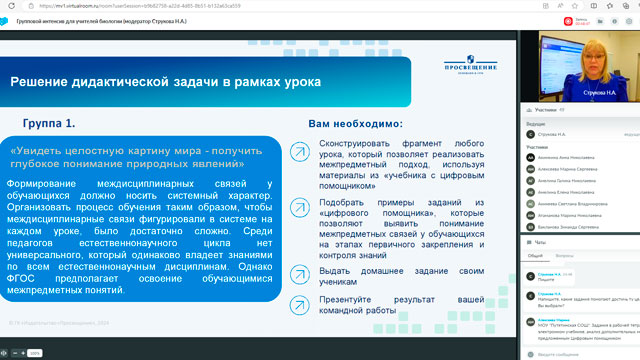Screen dimensions: 640x360
Task: Click slide title 'Решение дидактической задачи в рамках урока'
Action: pyautogui.click(x=166, y=82)
